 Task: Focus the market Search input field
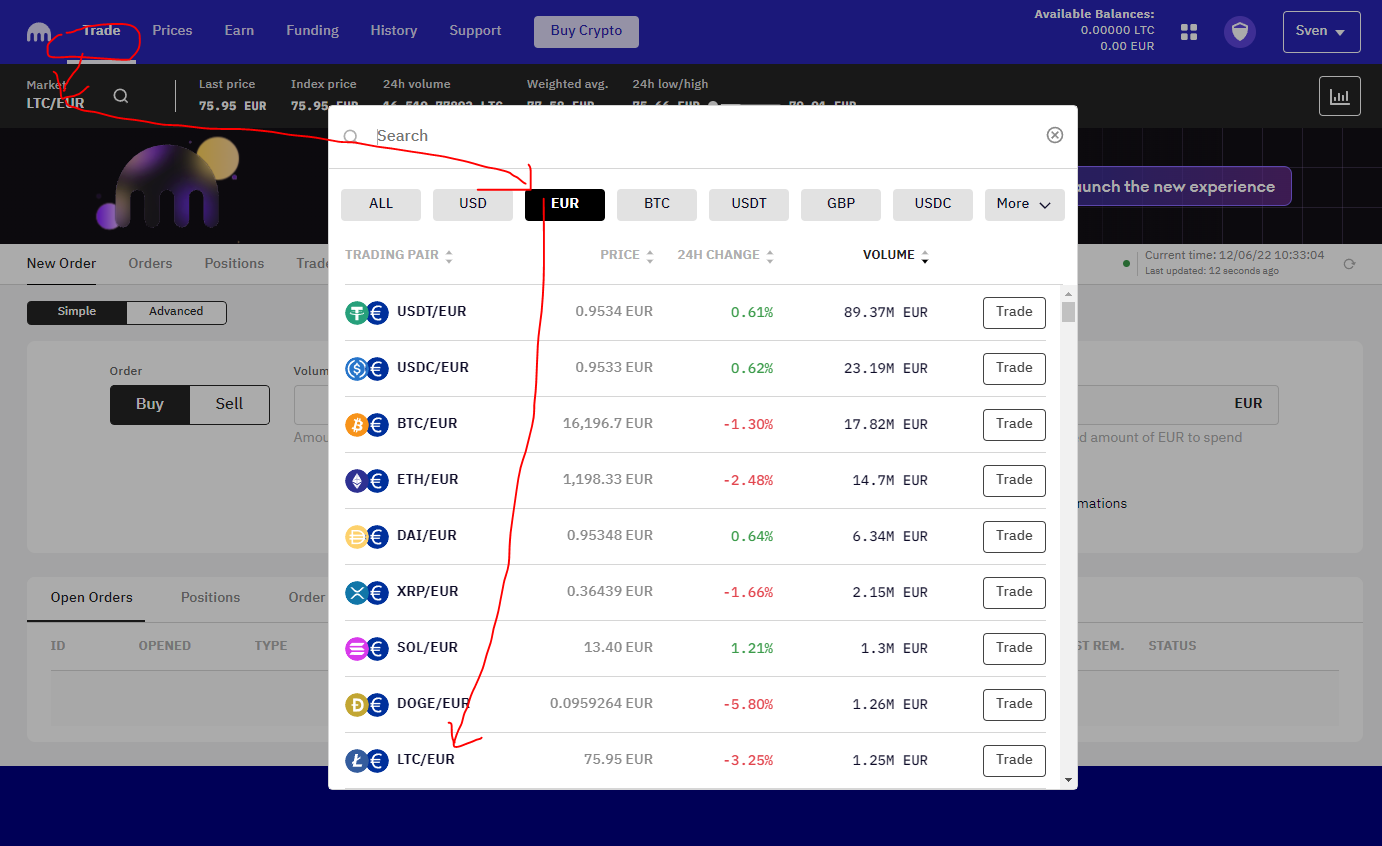click(x=705, y=136)
